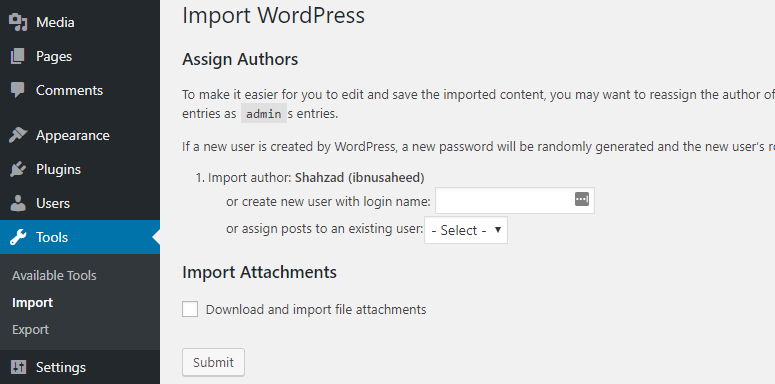Click the 'Assign Authors' heading
The height and width of the screenshot is (384, 775).
(240, 59)
